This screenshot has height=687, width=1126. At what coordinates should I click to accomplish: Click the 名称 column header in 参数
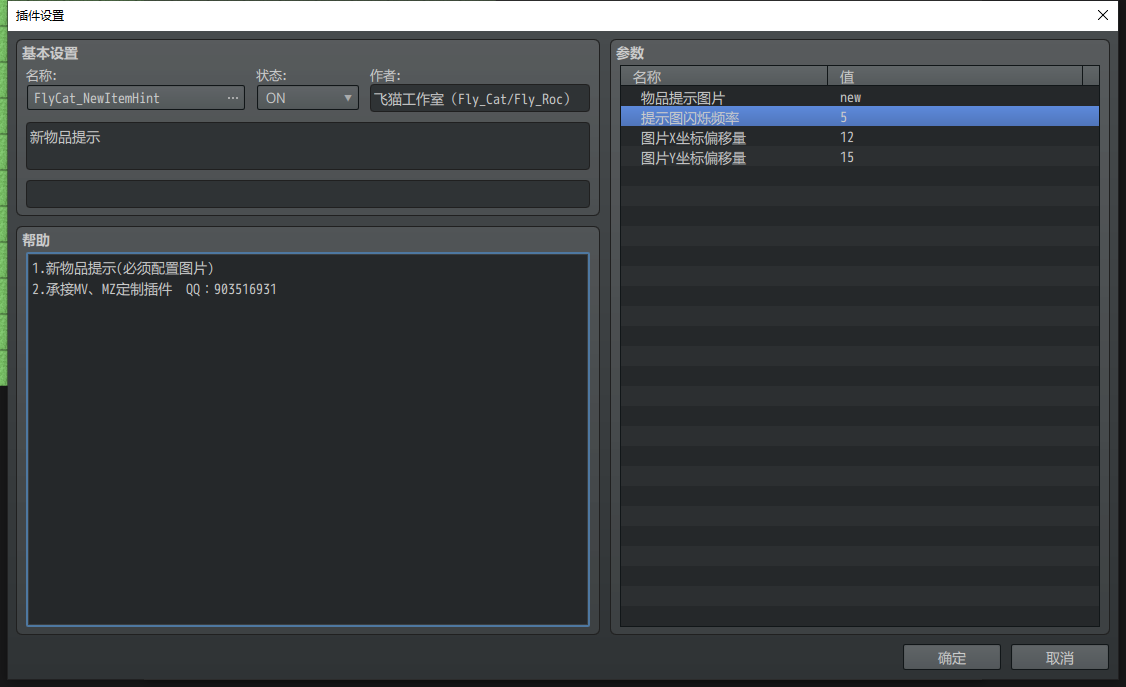click(x=724, y=76)
